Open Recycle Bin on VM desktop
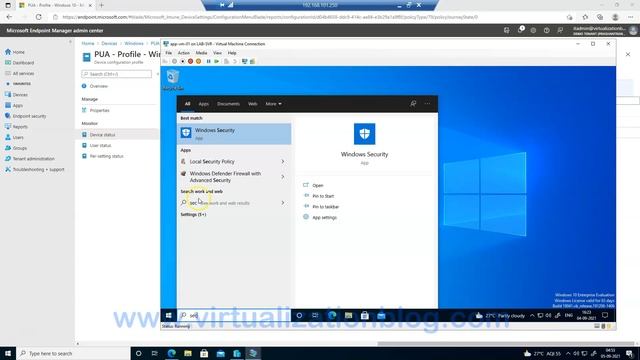 coord(173,80)
